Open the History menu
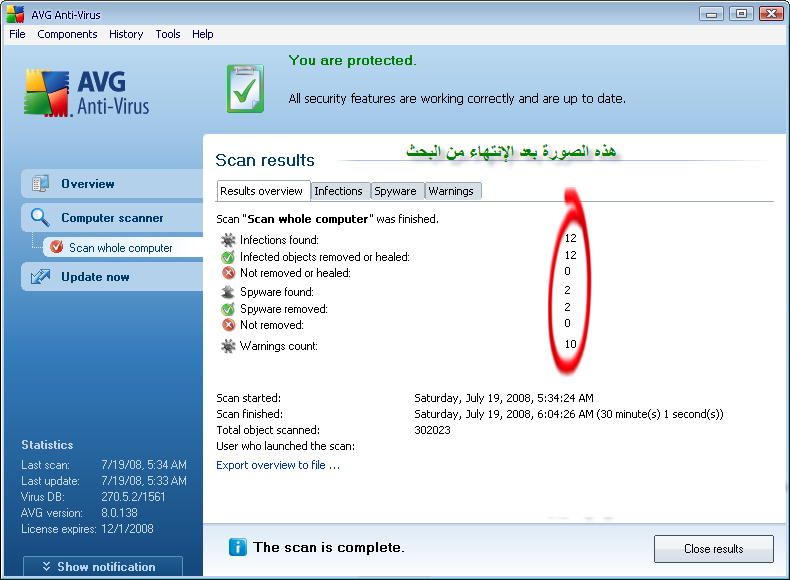Screen dimensions: 790x580 click(x=126, y=34)
